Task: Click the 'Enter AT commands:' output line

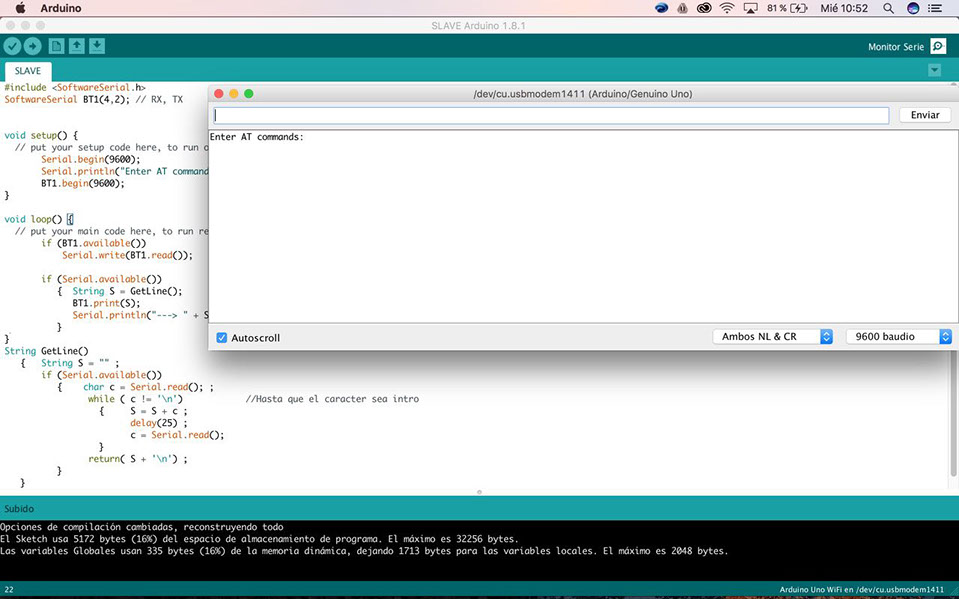Action: click(256, 137)
